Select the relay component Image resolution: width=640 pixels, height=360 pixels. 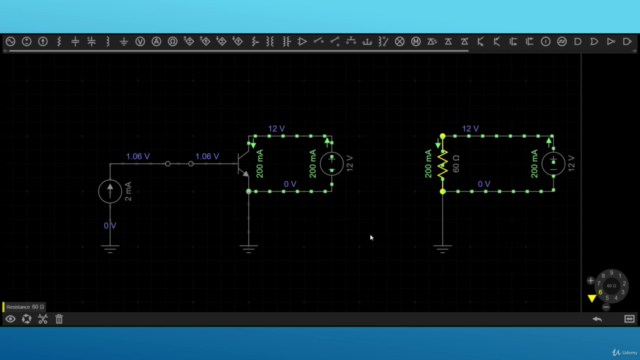point(383,42)
